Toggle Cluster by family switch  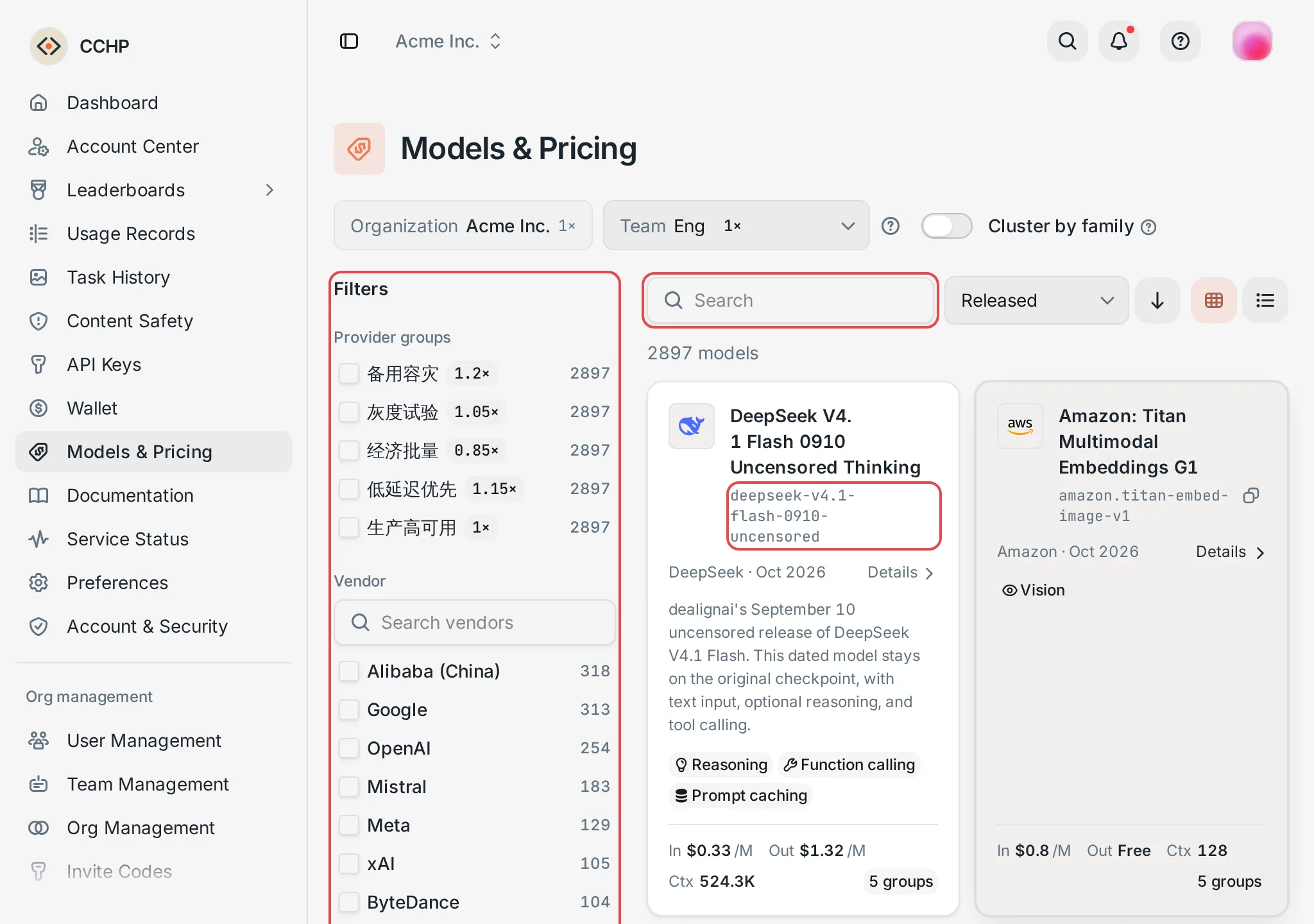[947, 226]
